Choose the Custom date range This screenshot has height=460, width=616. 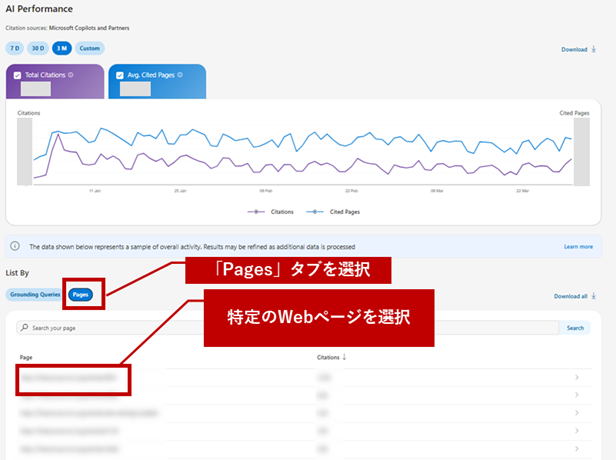pyautogui.click(x=90, y=47)
